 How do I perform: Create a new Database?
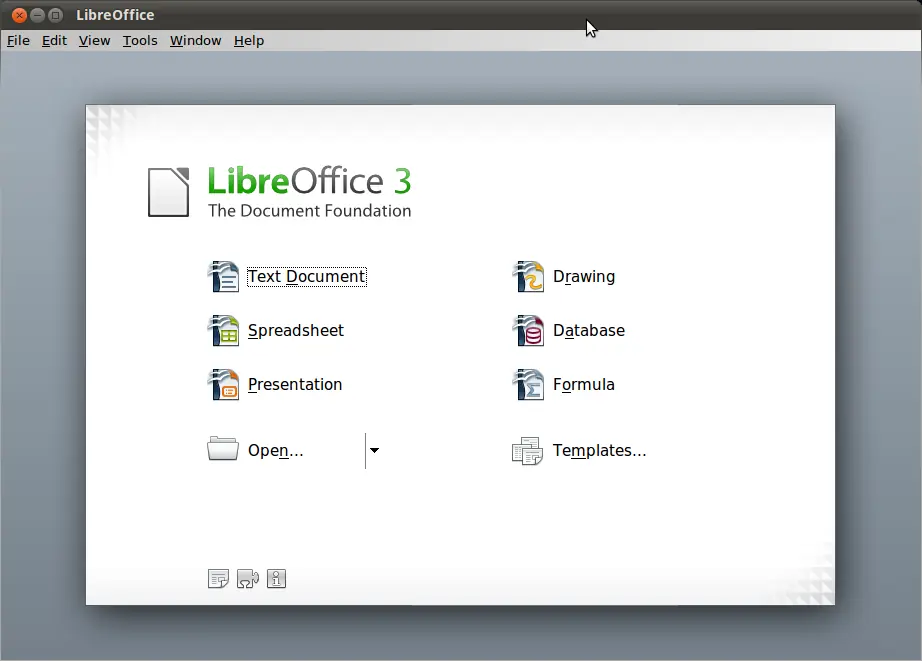pyautogui.click(x=588, y=331)
